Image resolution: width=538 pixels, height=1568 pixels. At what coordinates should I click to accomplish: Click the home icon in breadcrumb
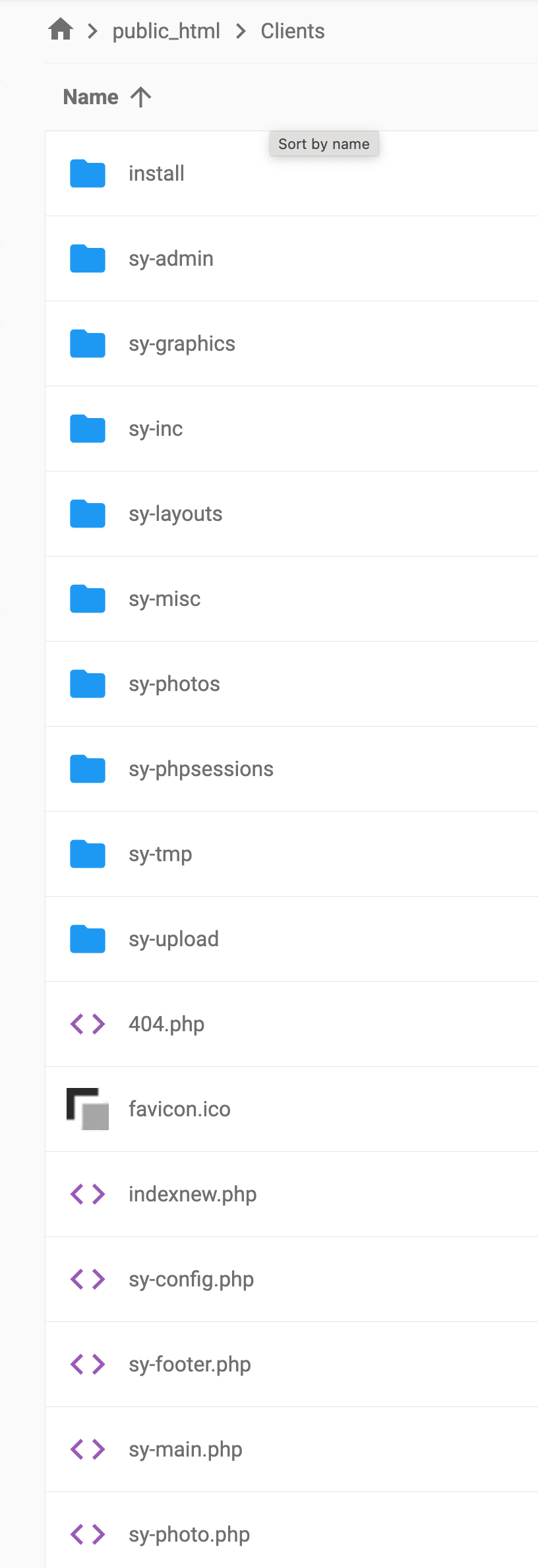click(61, 30)
